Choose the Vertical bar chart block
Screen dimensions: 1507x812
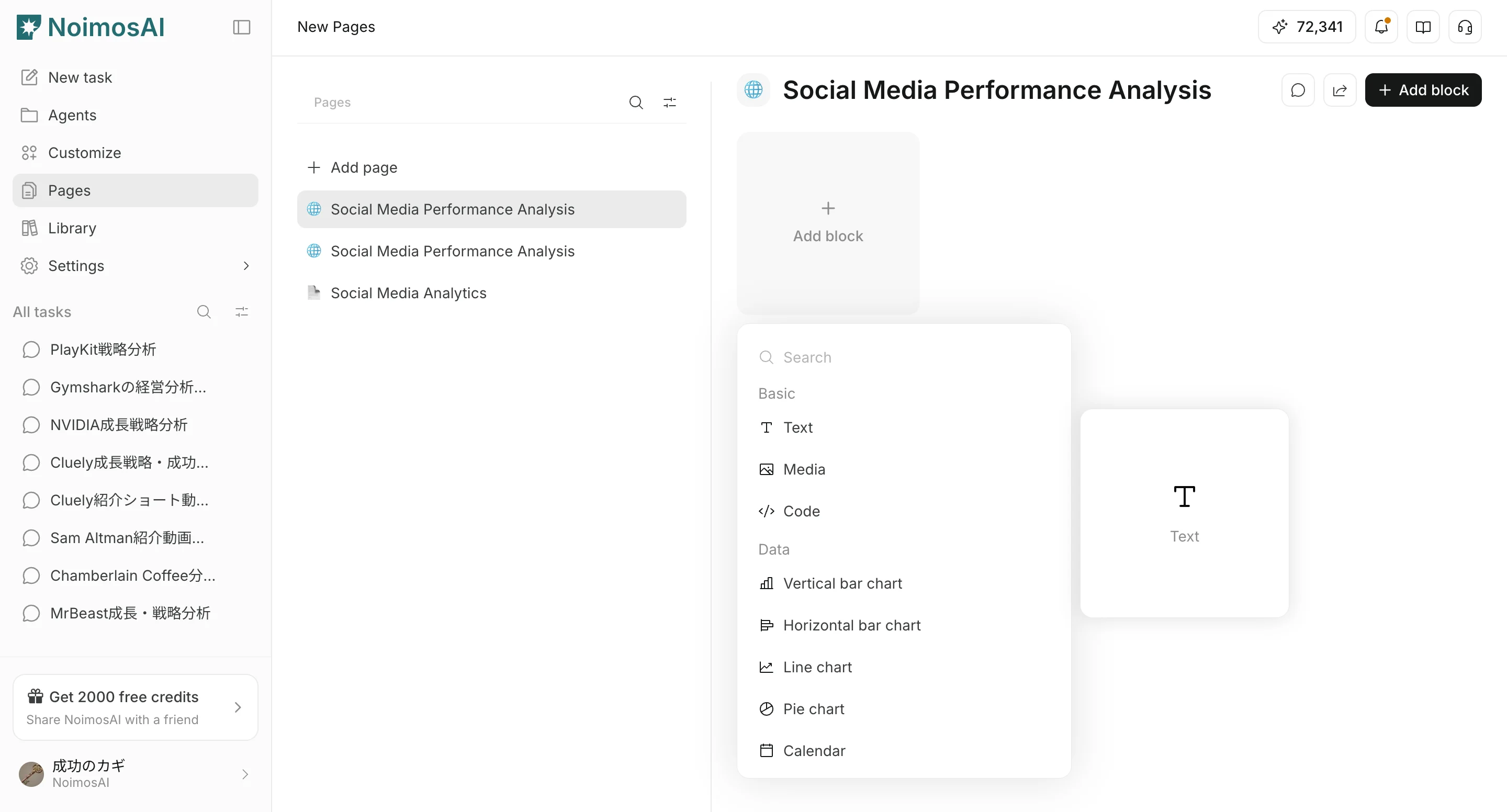(x=904, y=583)
